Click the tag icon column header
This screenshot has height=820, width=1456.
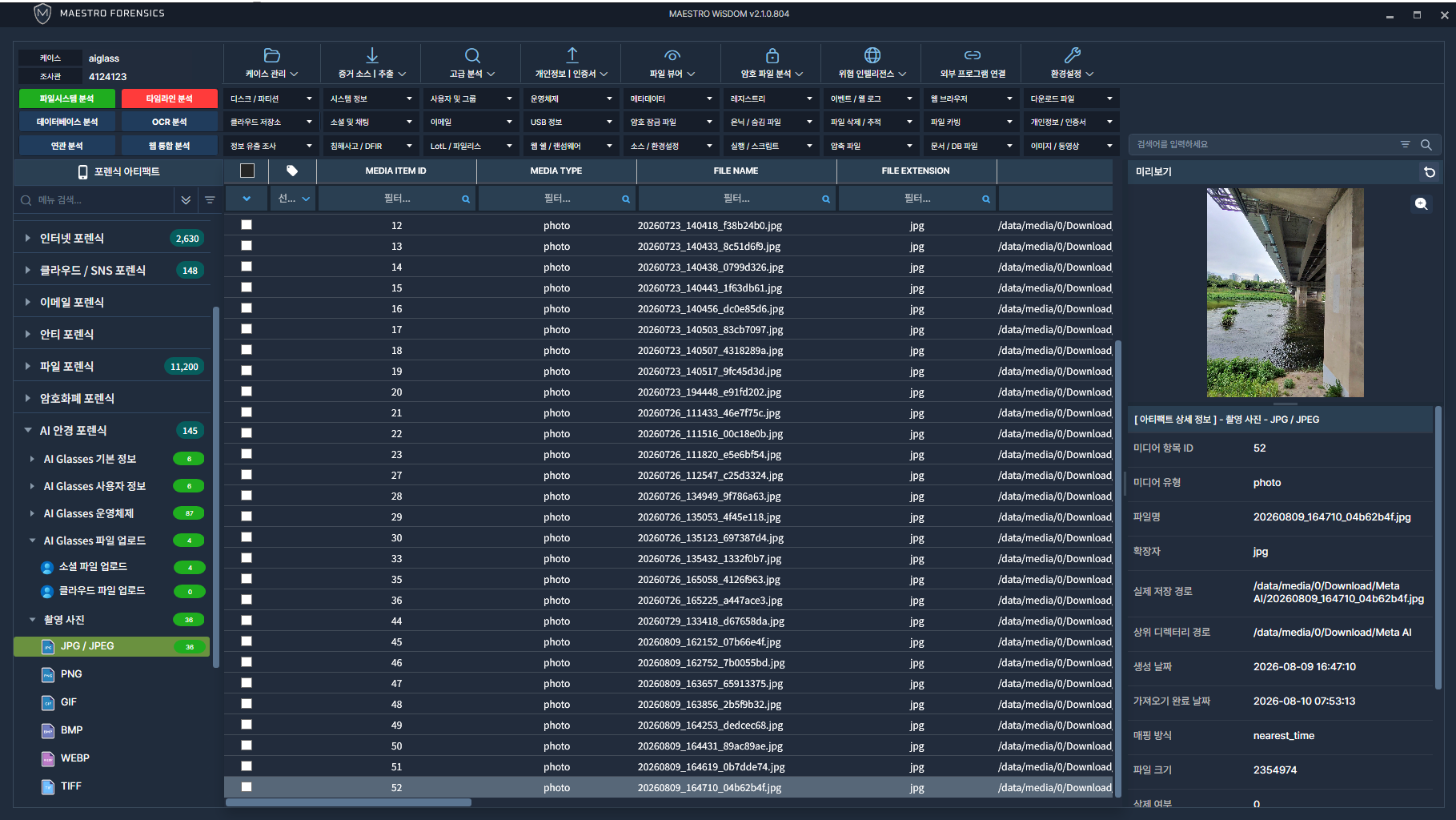[292, 171]
